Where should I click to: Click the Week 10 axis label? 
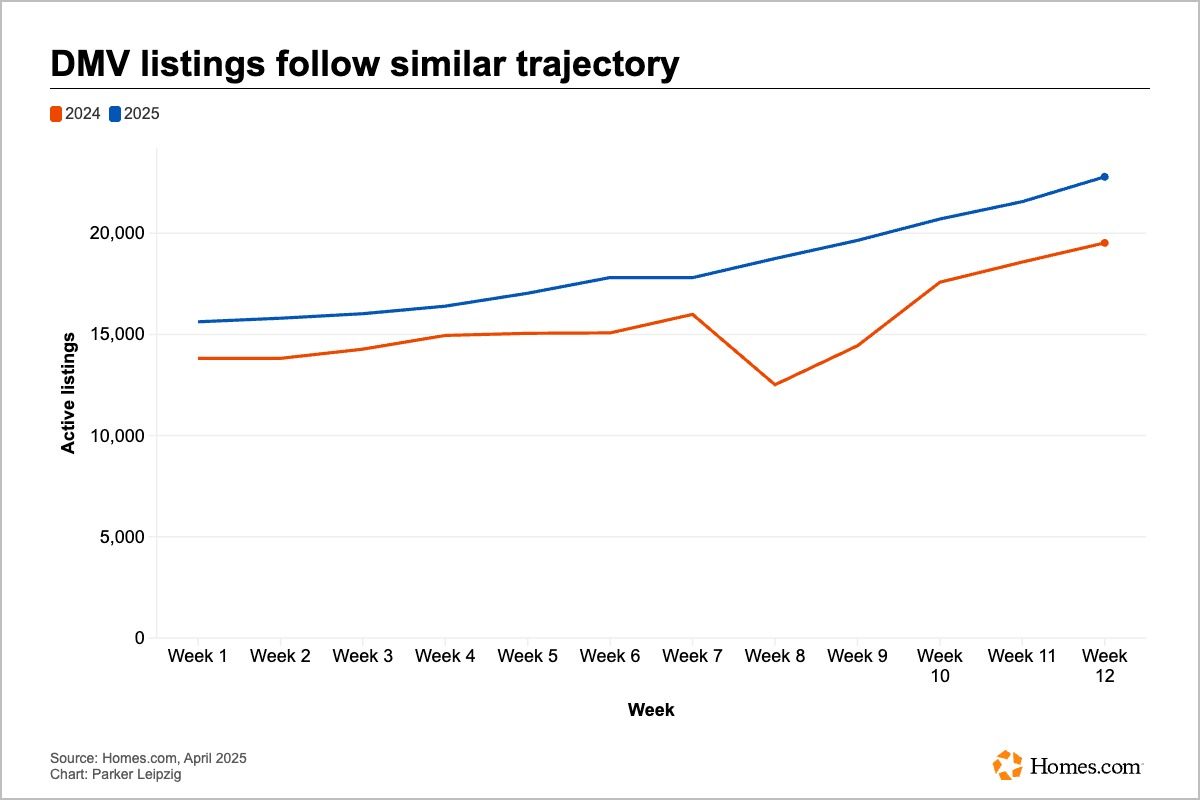[939, 665]
